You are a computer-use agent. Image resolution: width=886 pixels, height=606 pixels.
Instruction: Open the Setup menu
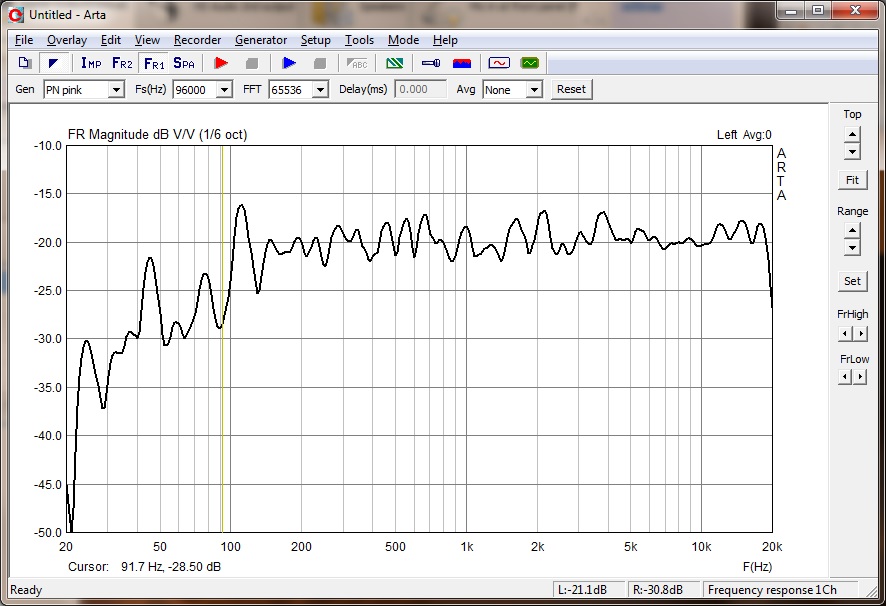(x=315, y=40)
